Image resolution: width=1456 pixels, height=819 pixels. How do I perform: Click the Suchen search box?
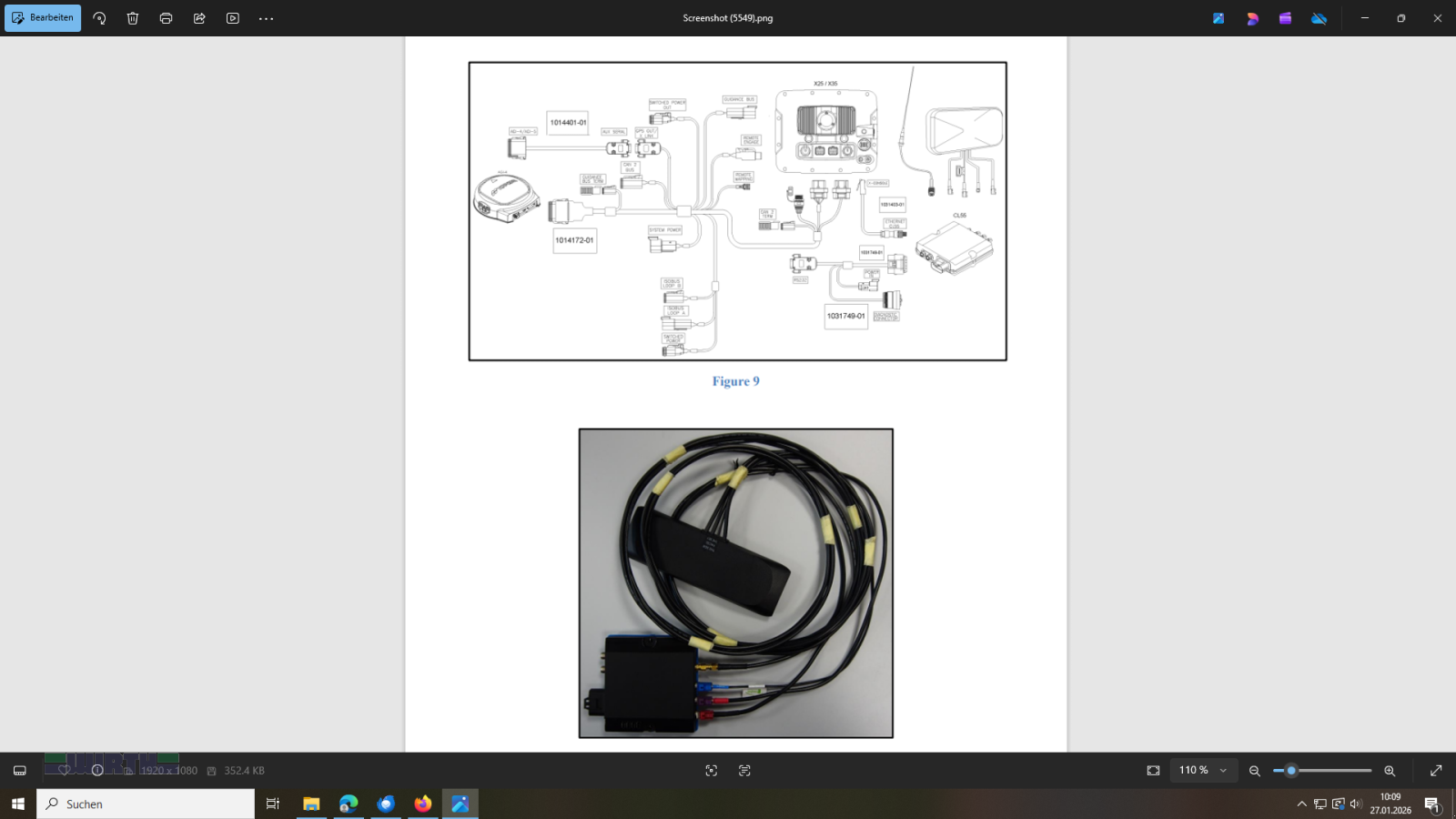point(146,804)
